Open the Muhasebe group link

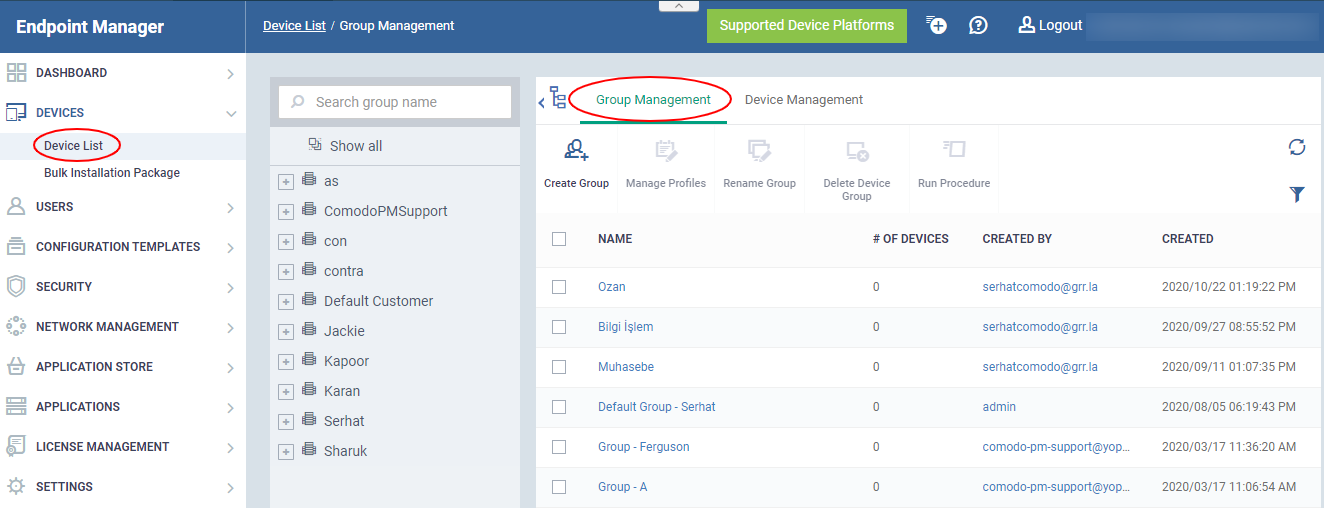pyautogui.click(x=626, y=367)
